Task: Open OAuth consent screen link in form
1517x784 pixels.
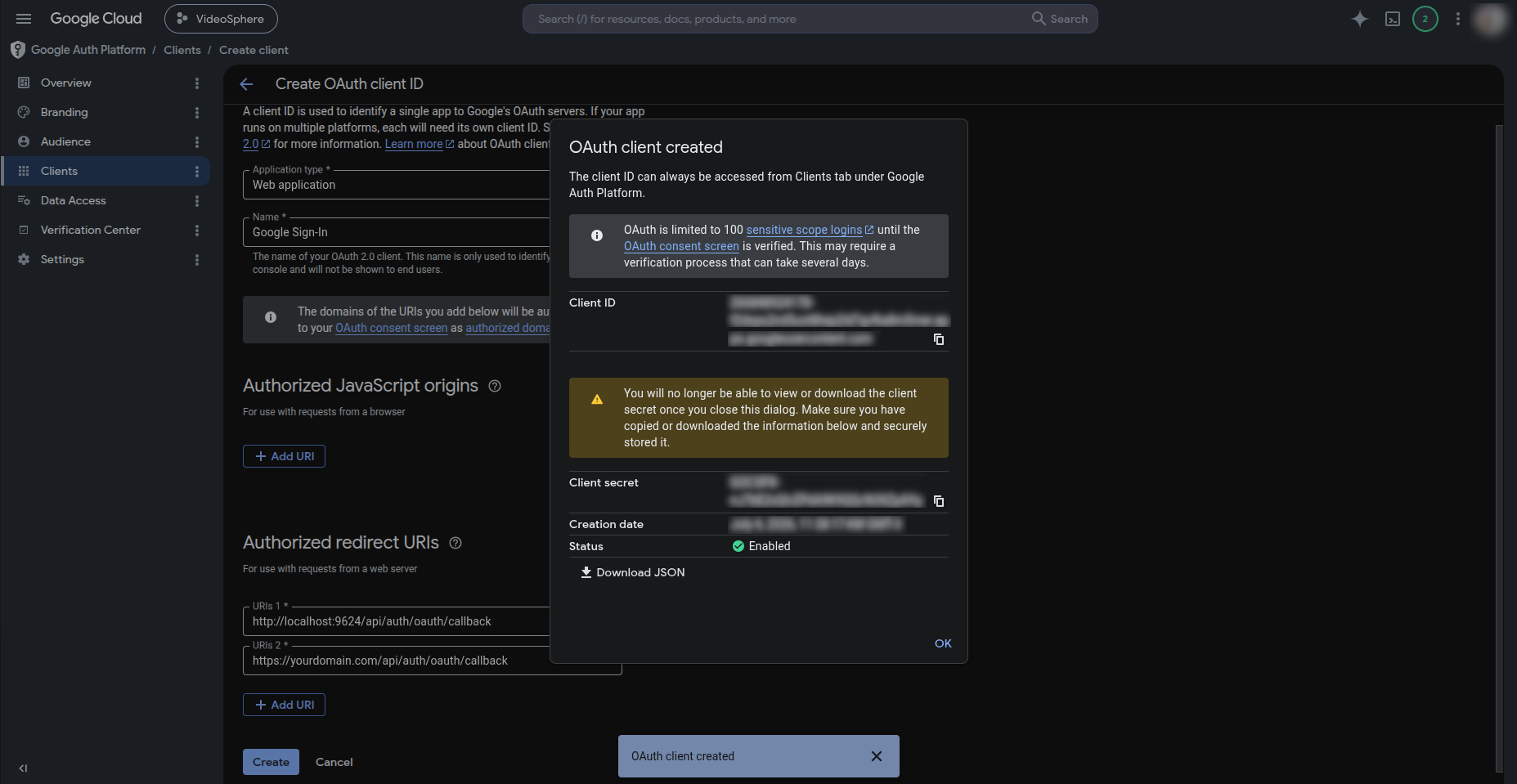Action: click(392, 328)
